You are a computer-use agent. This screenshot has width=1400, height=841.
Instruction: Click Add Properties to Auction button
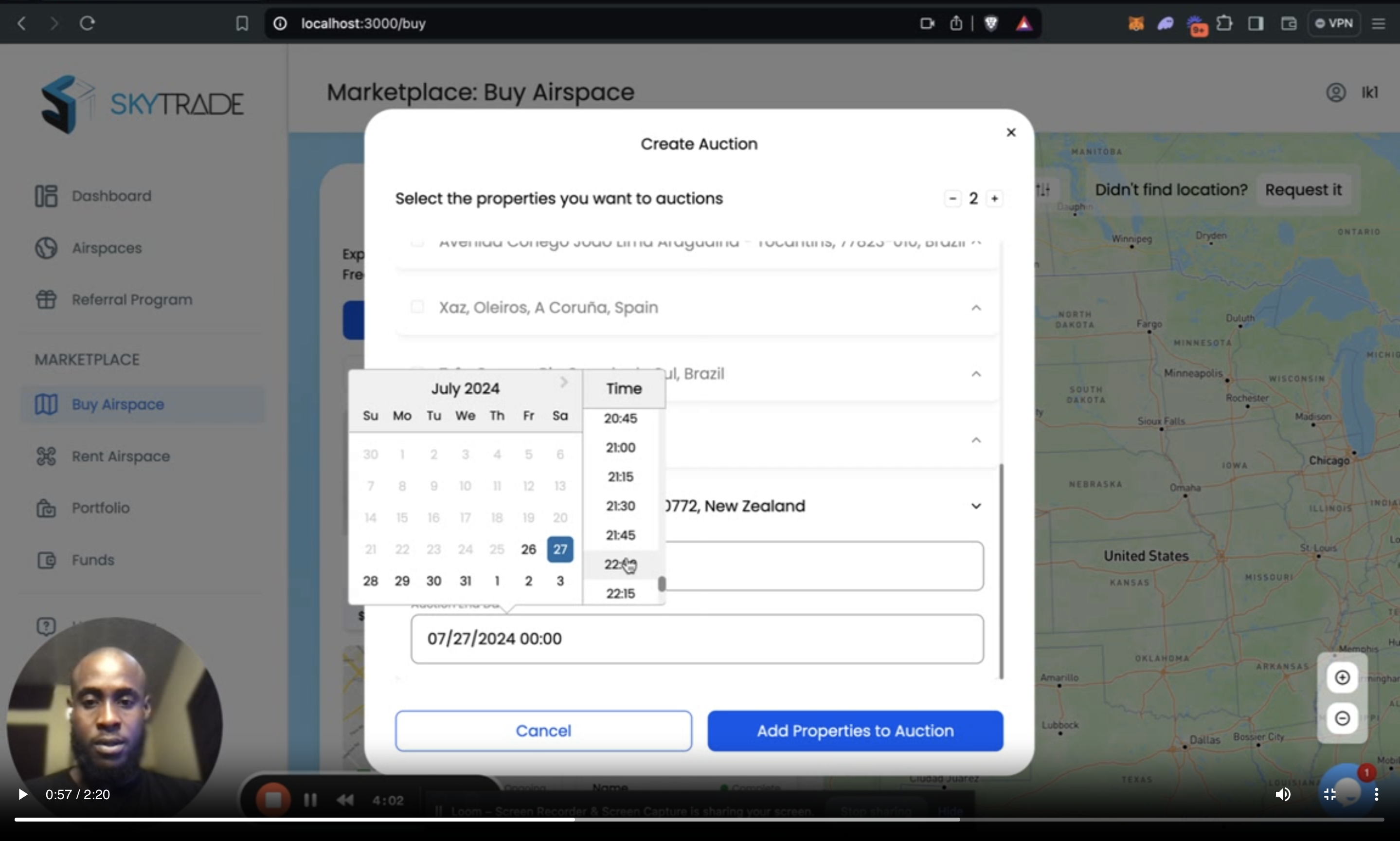click(x=855, y=731)
